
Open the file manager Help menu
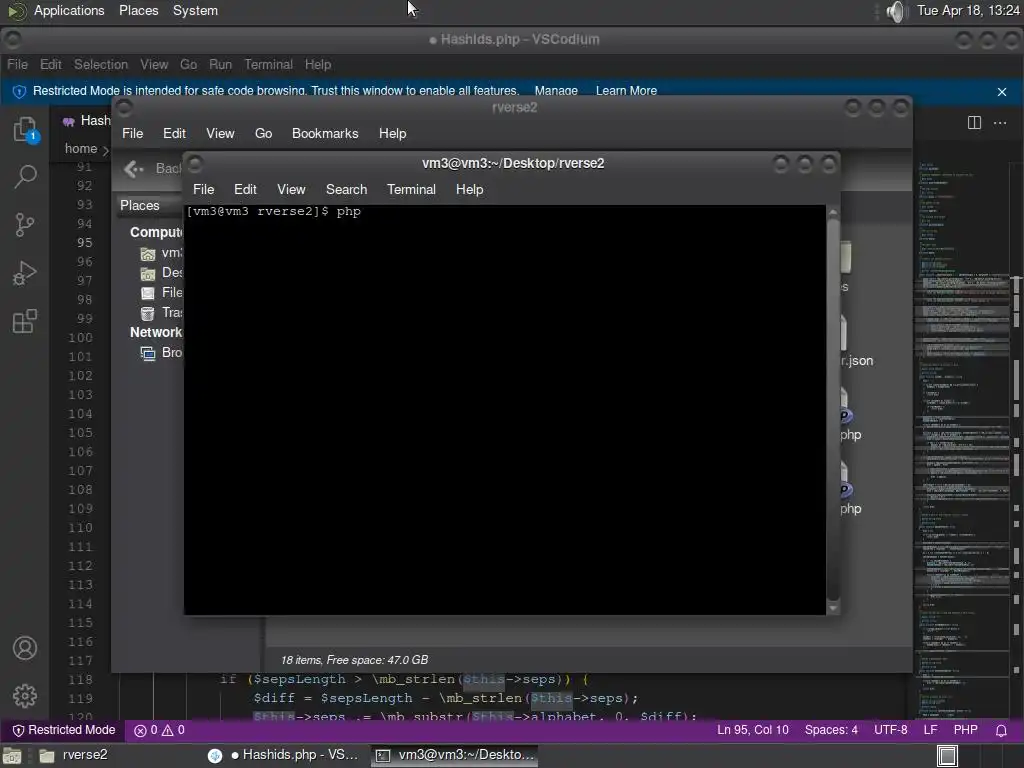tap(392, 133)
